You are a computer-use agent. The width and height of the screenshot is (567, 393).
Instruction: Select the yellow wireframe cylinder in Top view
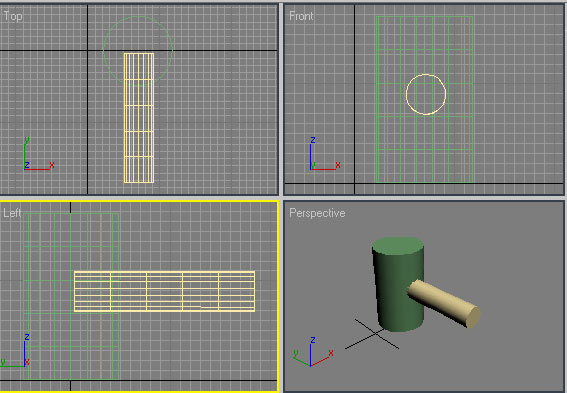pyautogui.click(x=139, y=118)
